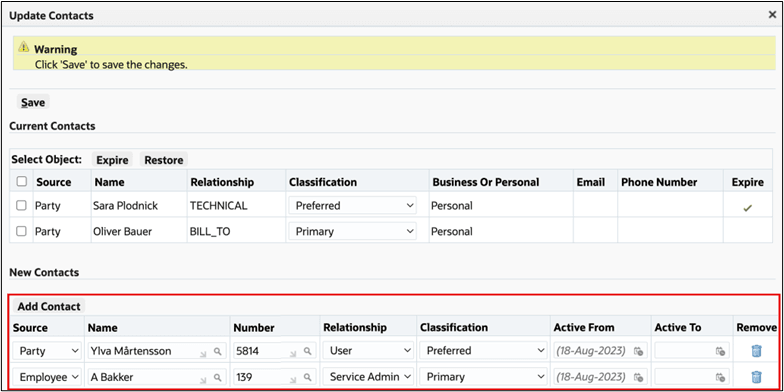Click search icon in A Bakker name field
This screenshot has height=392, width=784.
(218, 377)
